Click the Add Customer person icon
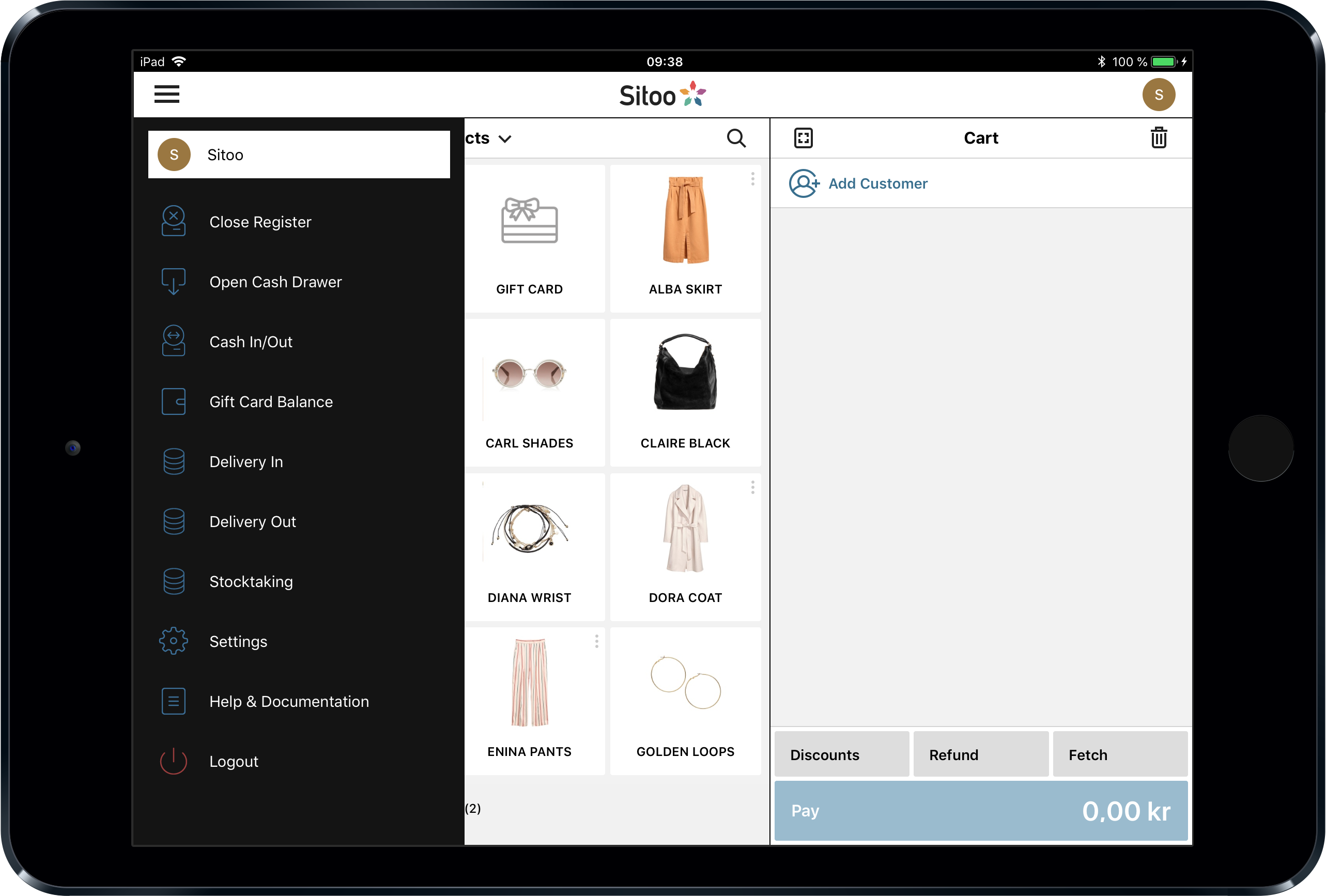Viewport: 1326px width, 896px height. click(804, 183)
